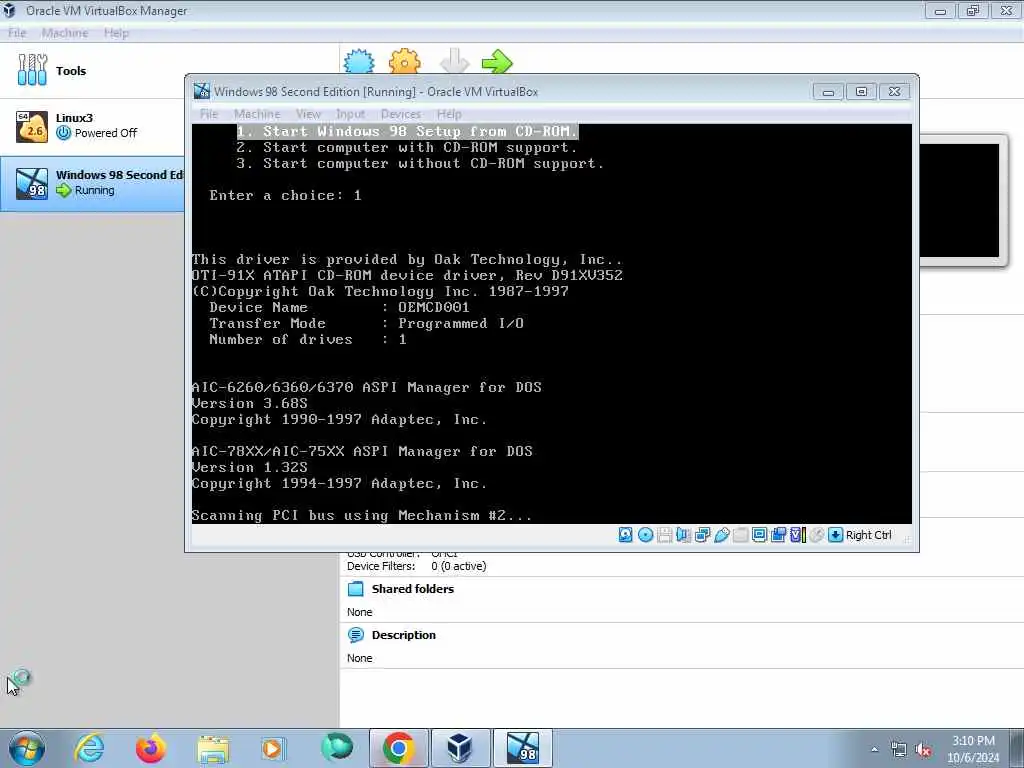Click the display indicator in VM status bar
Screen dimensions: 1024x768
(x=760, y=535)
